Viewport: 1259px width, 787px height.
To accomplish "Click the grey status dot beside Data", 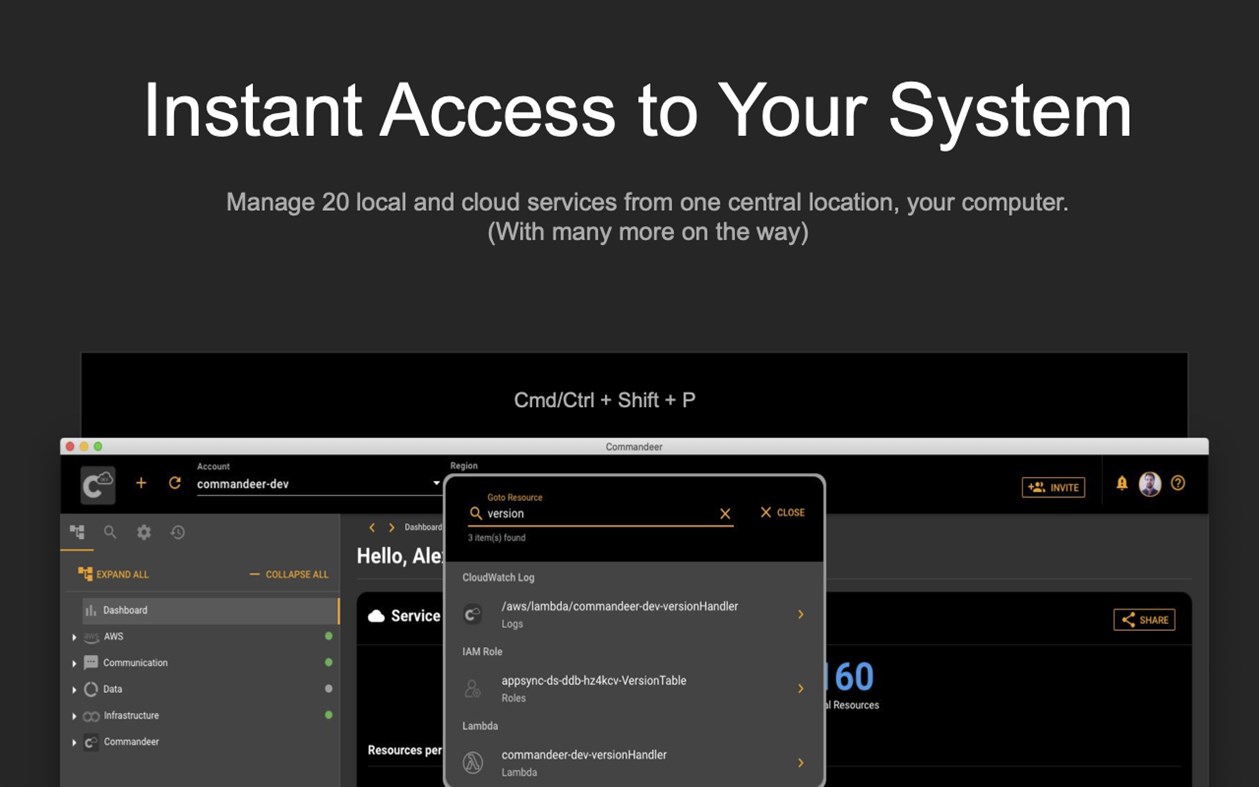I will click(x=328, y=688).
